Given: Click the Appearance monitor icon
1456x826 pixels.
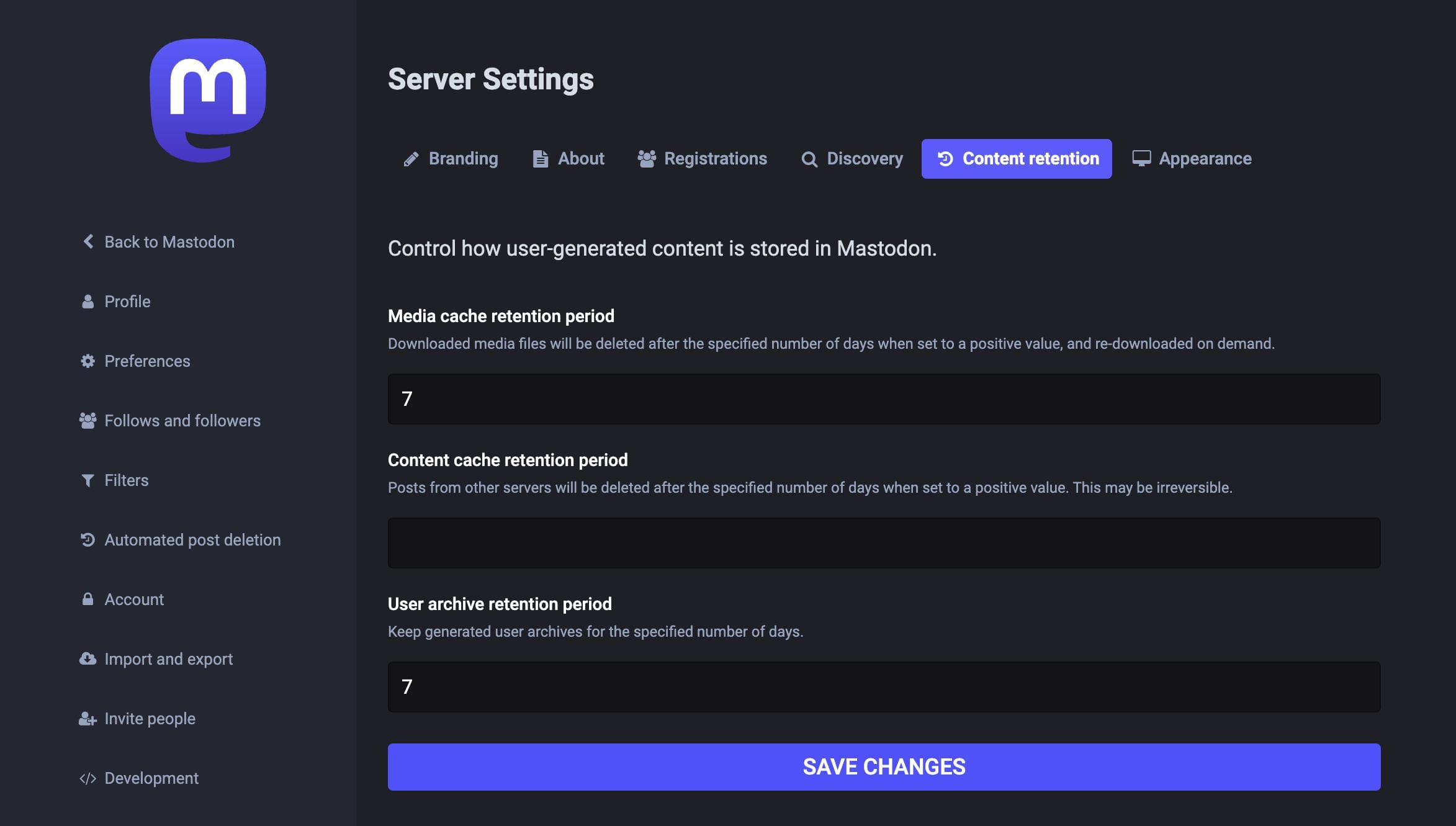Looking at the screenshot, I should click(x=1141, y=159).
